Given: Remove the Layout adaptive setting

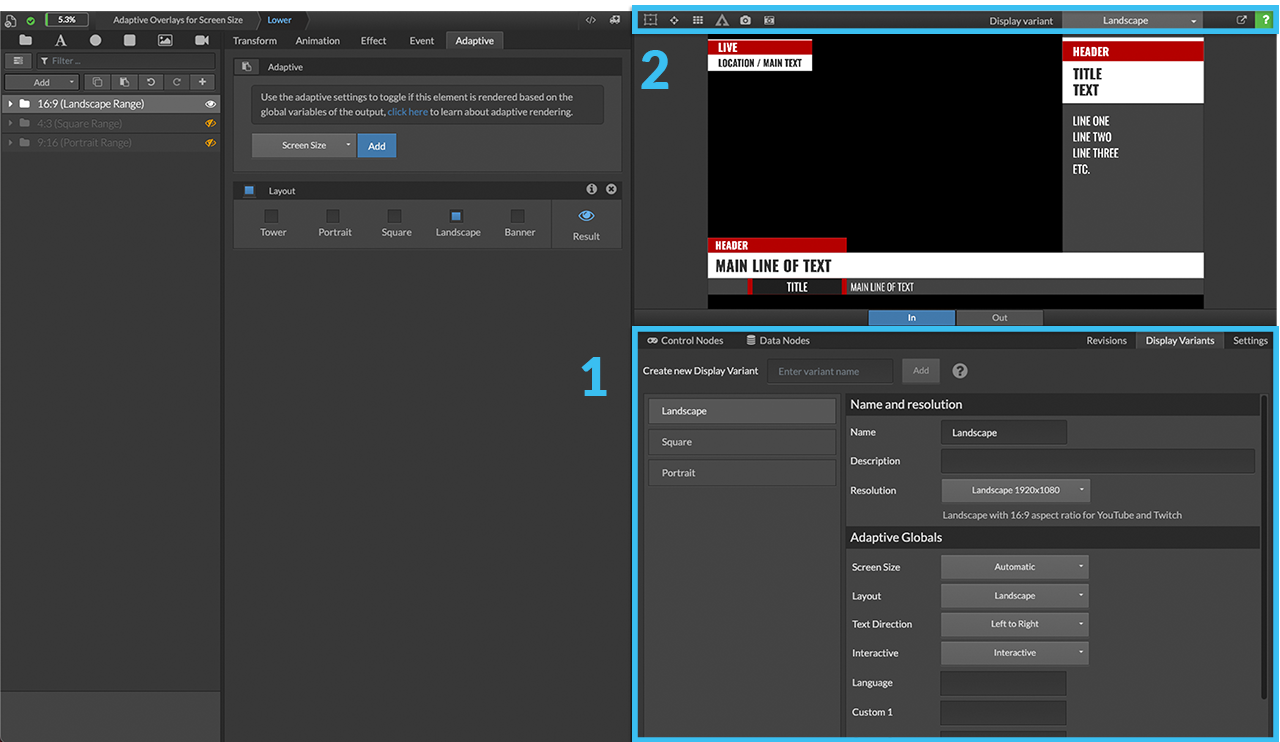Looking at the screenshot, I should tap(611, 189).
